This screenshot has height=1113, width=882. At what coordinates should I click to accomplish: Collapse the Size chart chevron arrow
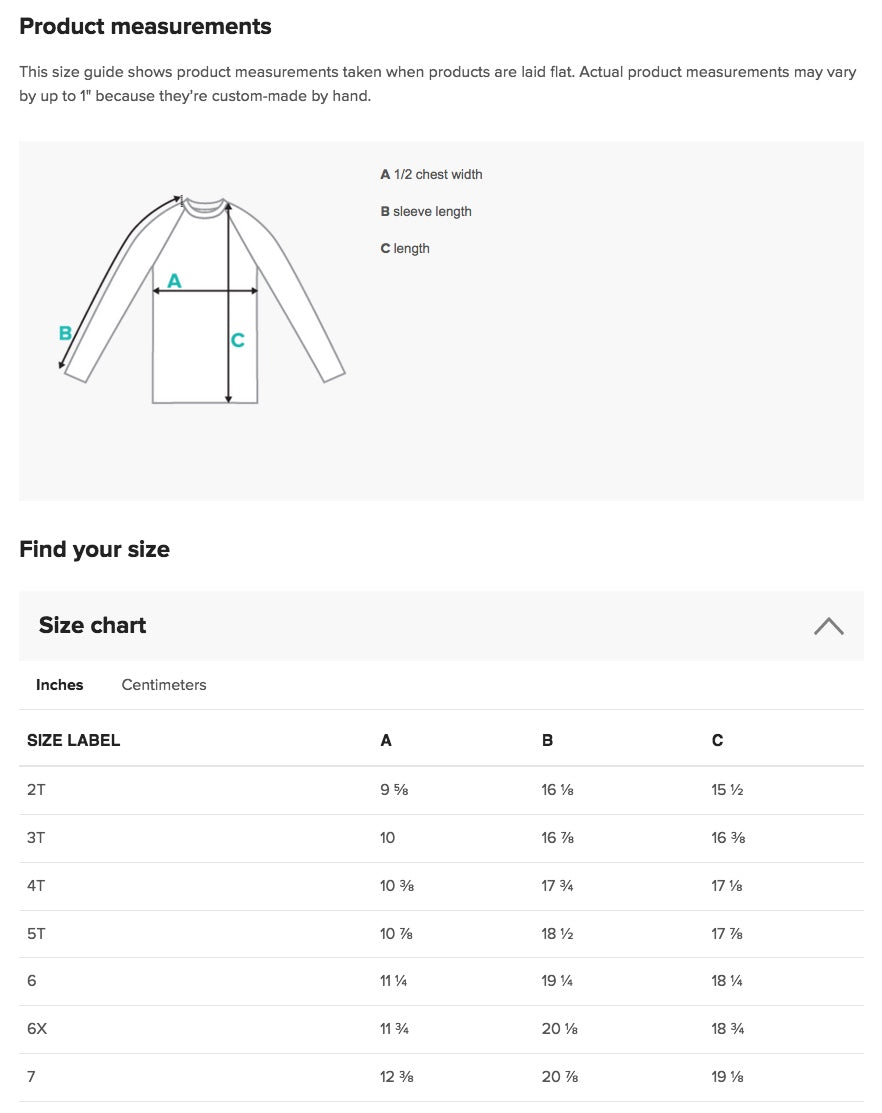coord(828,626)
